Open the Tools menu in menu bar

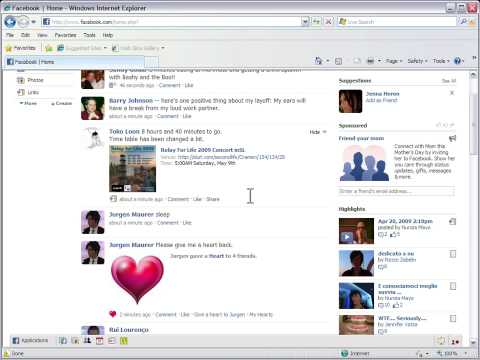click(89, 35)
